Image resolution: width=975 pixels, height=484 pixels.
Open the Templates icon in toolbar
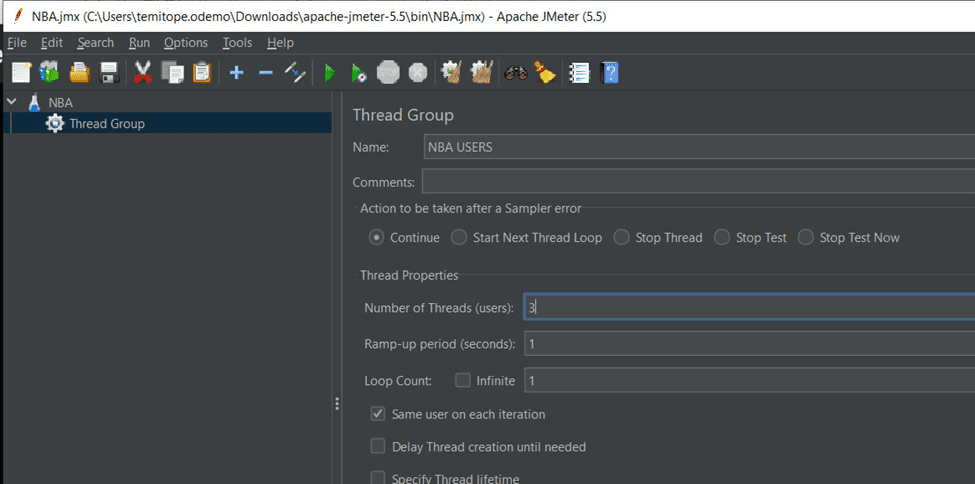click(x=49, y=72)
